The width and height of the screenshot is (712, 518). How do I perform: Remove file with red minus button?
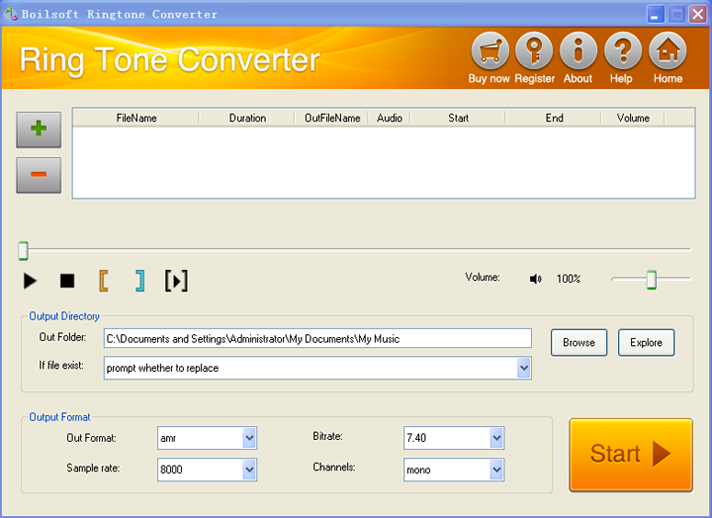(39, 175)
